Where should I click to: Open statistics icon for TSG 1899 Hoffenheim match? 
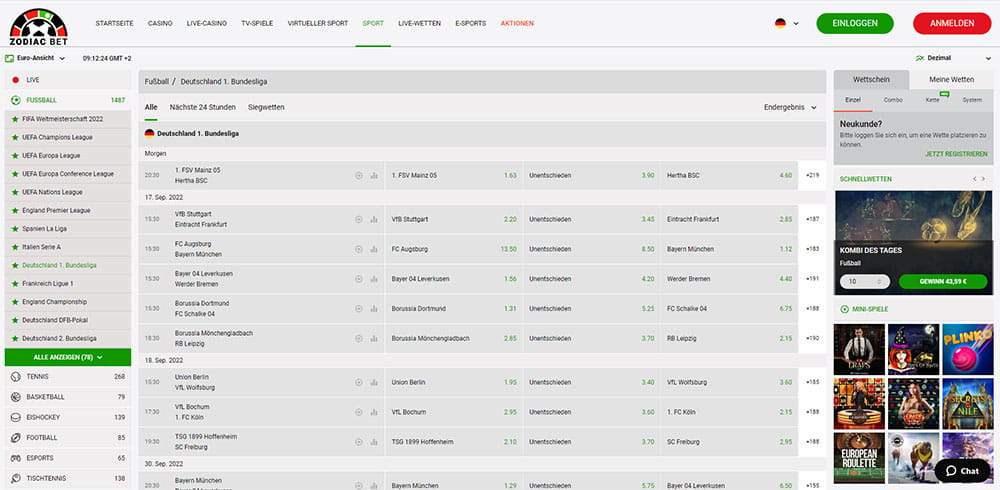click(374, 442)
